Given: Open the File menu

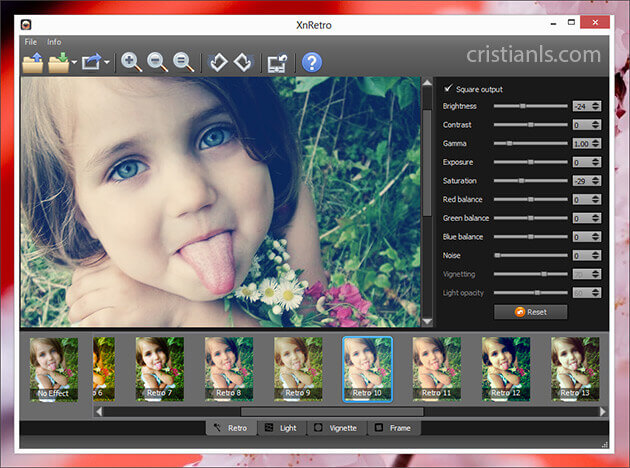Looking at the screenshot, I should click(x=30, y=42).
